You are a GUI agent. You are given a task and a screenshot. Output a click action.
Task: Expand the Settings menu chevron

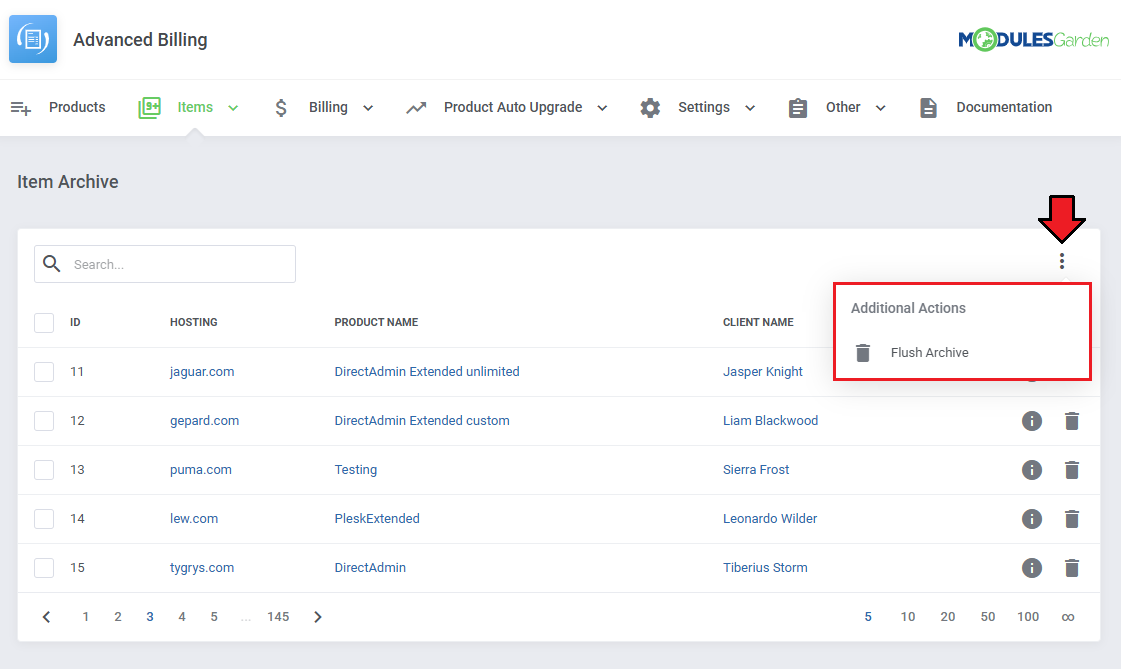click(750, 108)
